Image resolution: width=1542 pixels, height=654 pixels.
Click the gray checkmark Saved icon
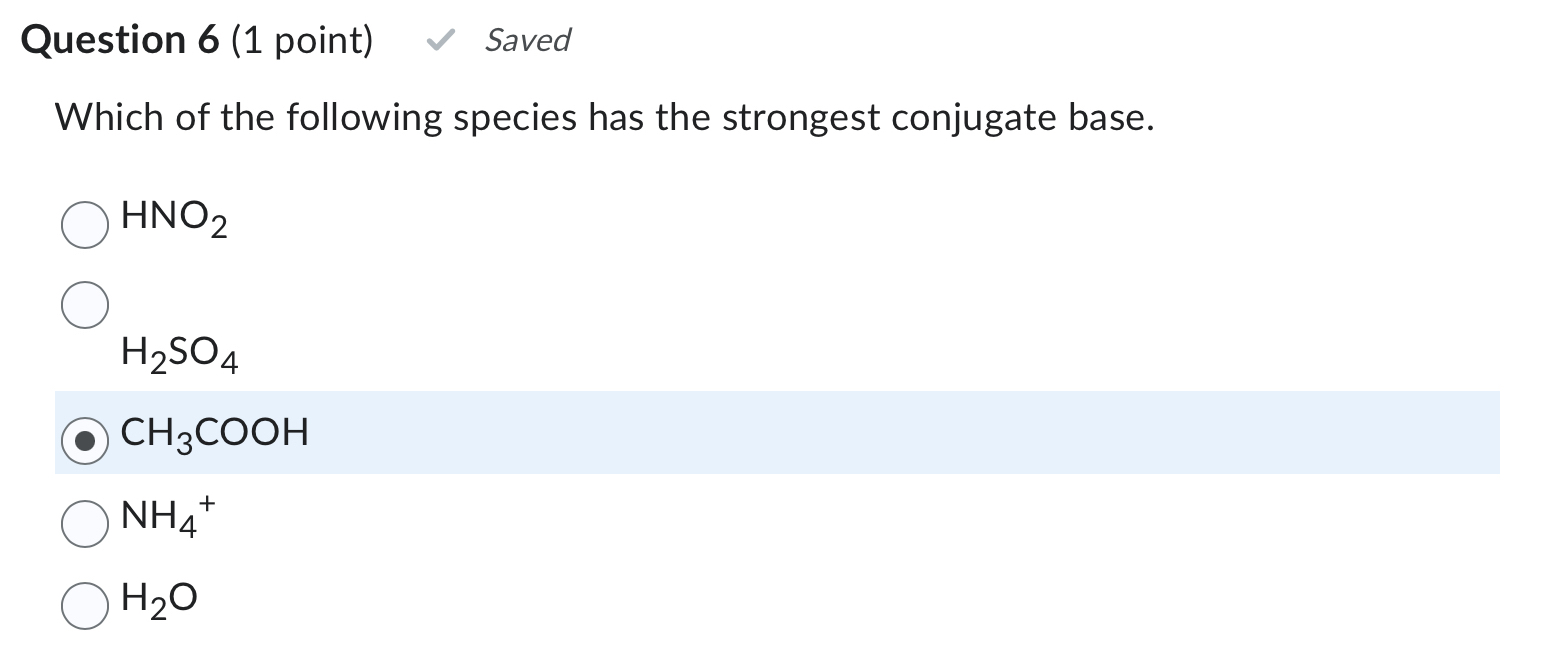pos(438,40)
